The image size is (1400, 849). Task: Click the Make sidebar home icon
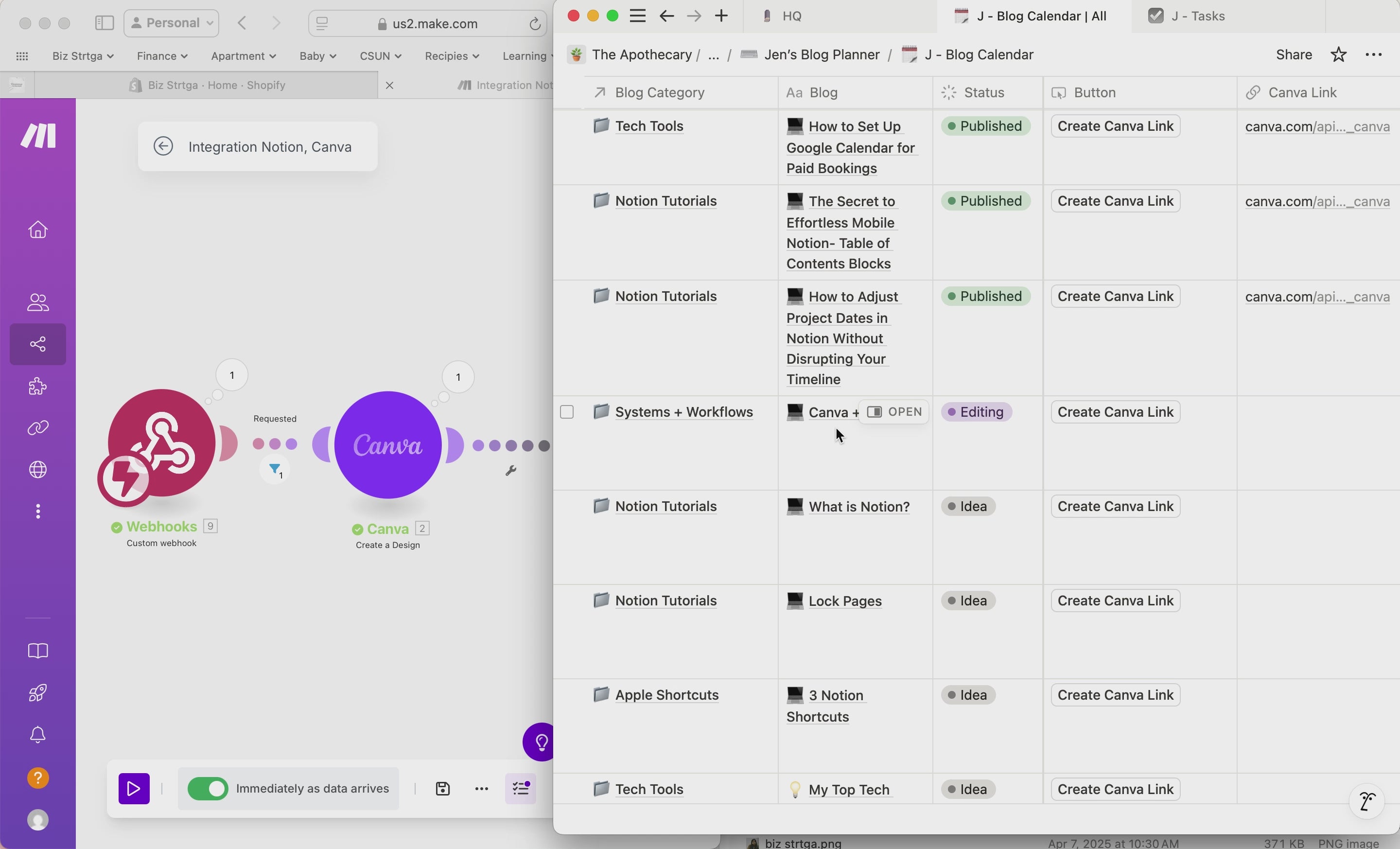coord(37,230)
